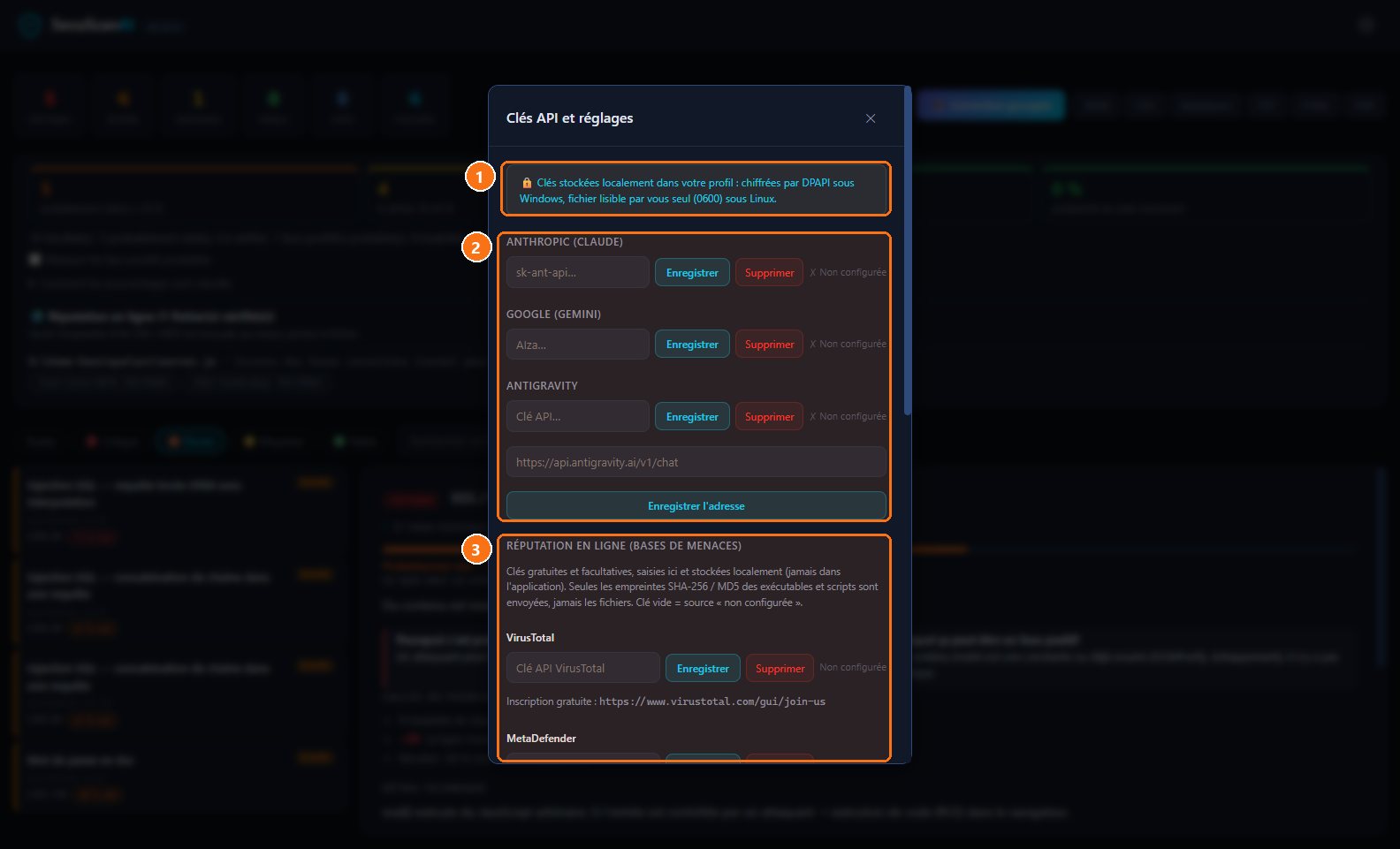The width and height of the screenshot is (1400, 849).
Task: Click Enregistrer for the Google (Gemini) key
Action: (x=692, y=345)
